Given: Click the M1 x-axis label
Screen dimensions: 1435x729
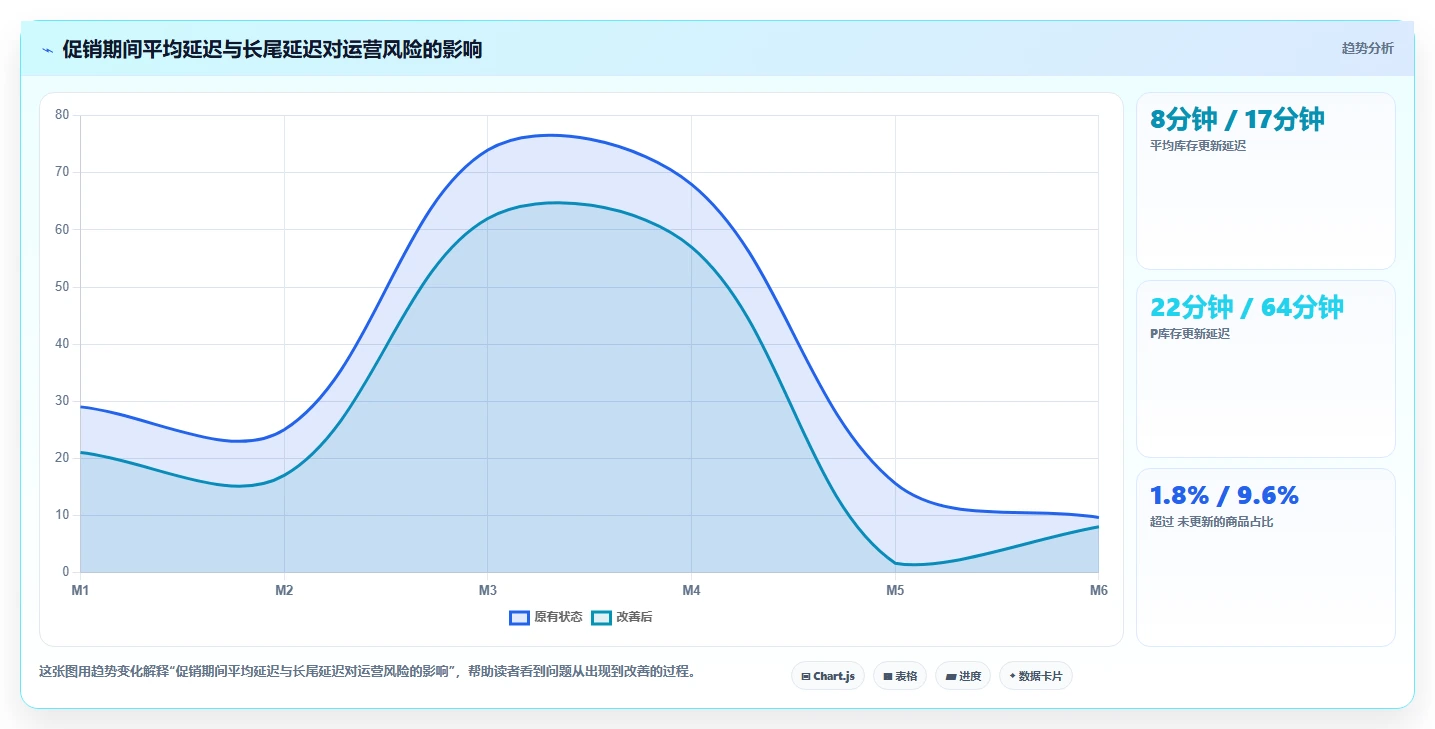Looking at the screenshot, I should pyautogui.click(x=80, y=591).
